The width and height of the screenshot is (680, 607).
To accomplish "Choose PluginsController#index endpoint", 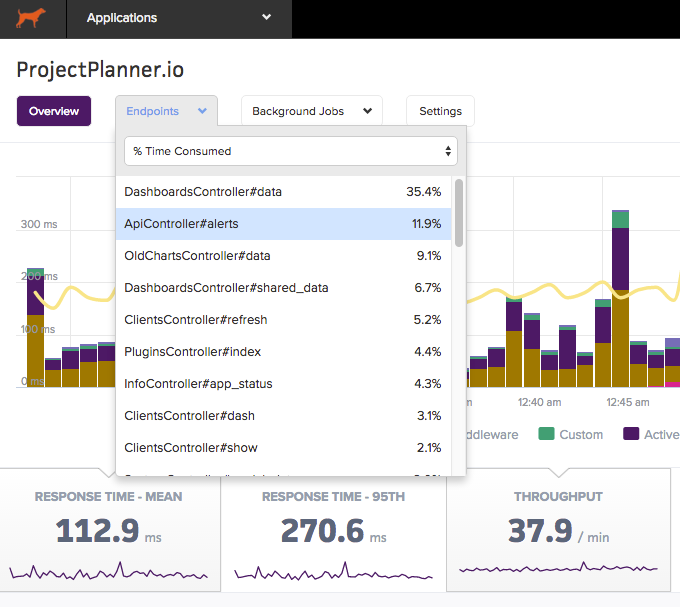I will click(x=283, y=352).
